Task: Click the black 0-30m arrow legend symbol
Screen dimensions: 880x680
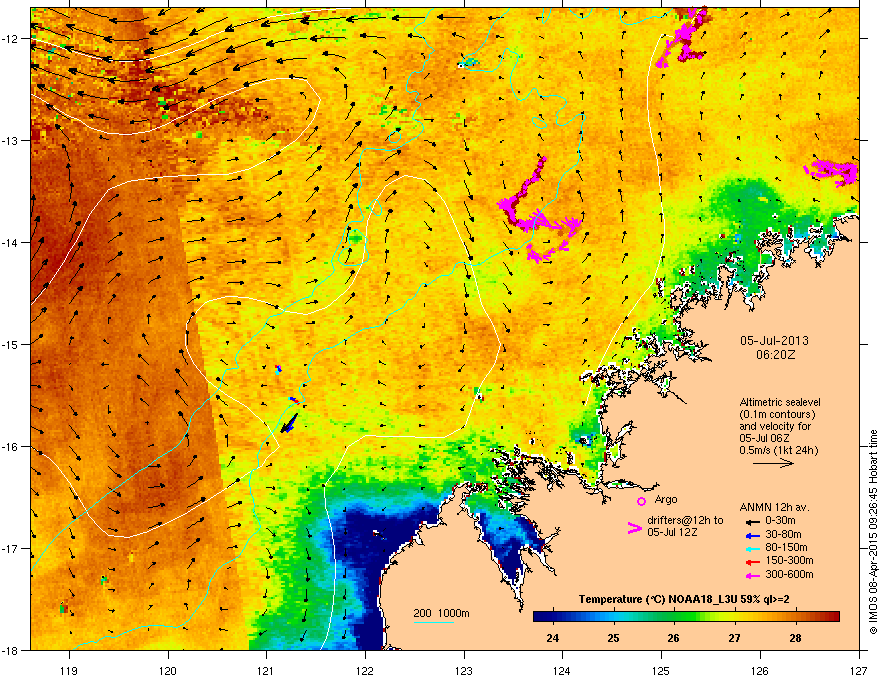Action: coord(751,521)
